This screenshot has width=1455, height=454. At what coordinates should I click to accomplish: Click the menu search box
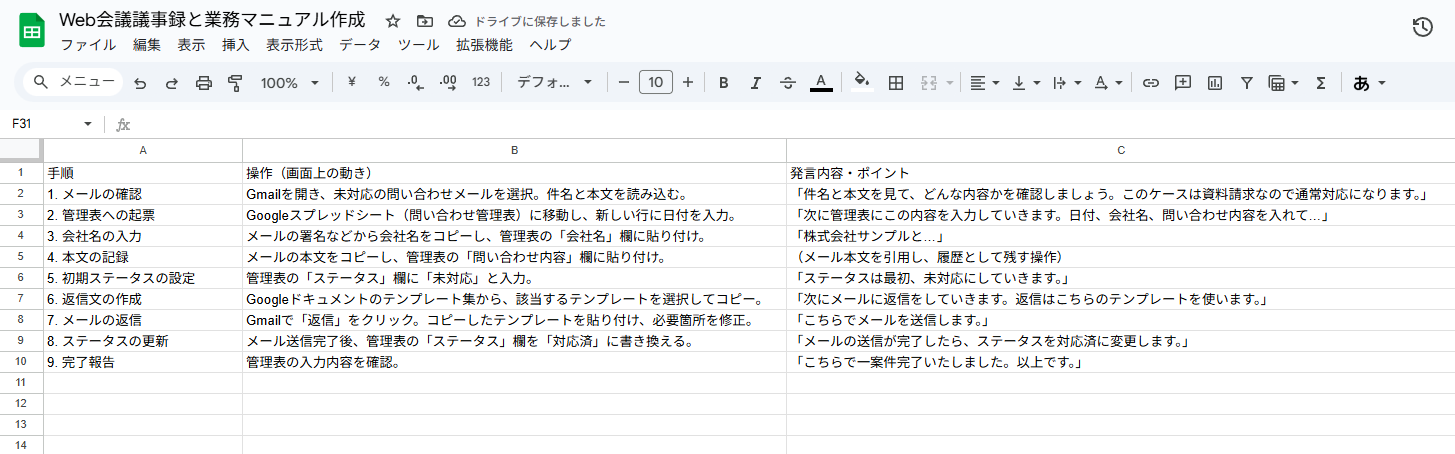pyautogui.click(x=72, y=82)
